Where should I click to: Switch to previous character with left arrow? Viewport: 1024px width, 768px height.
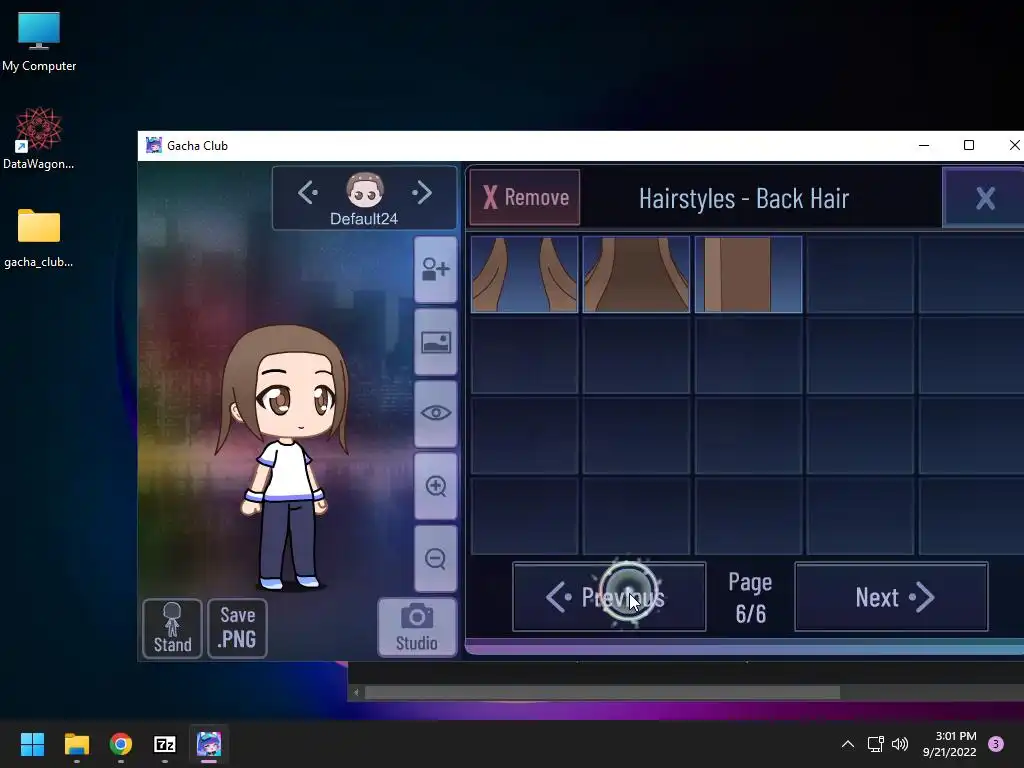point(308,193)
